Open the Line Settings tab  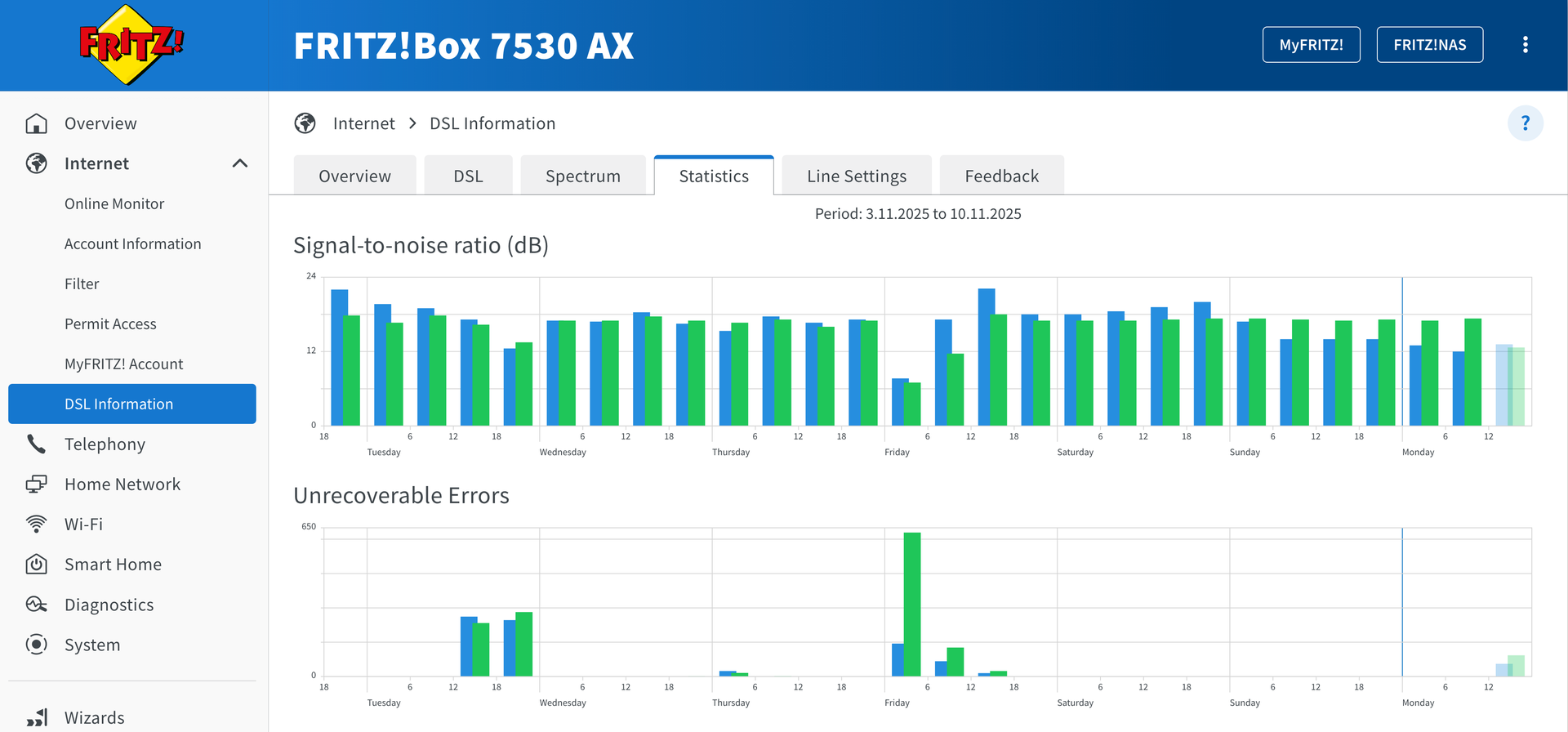coord(856,176)
